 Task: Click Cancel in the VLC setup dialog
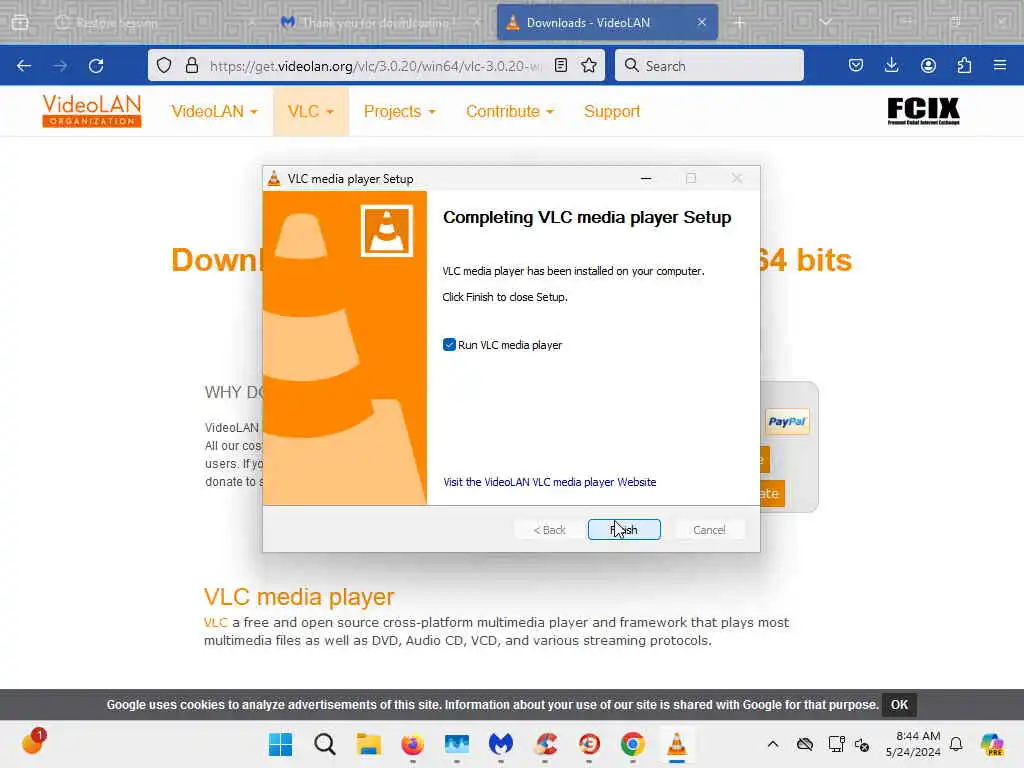click(x=709, y=530)
